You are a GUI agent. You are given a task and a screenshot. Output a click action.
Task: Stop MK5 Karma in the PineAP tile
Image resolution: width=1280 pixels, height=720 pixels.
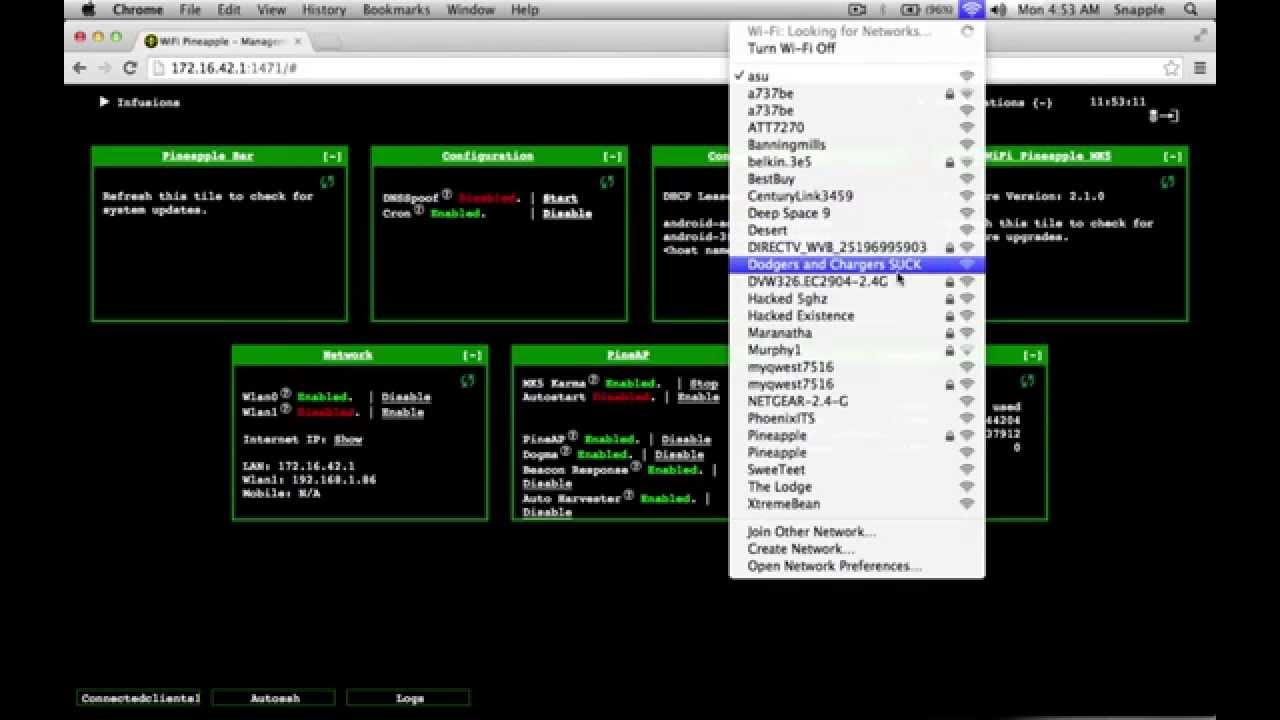704,384
